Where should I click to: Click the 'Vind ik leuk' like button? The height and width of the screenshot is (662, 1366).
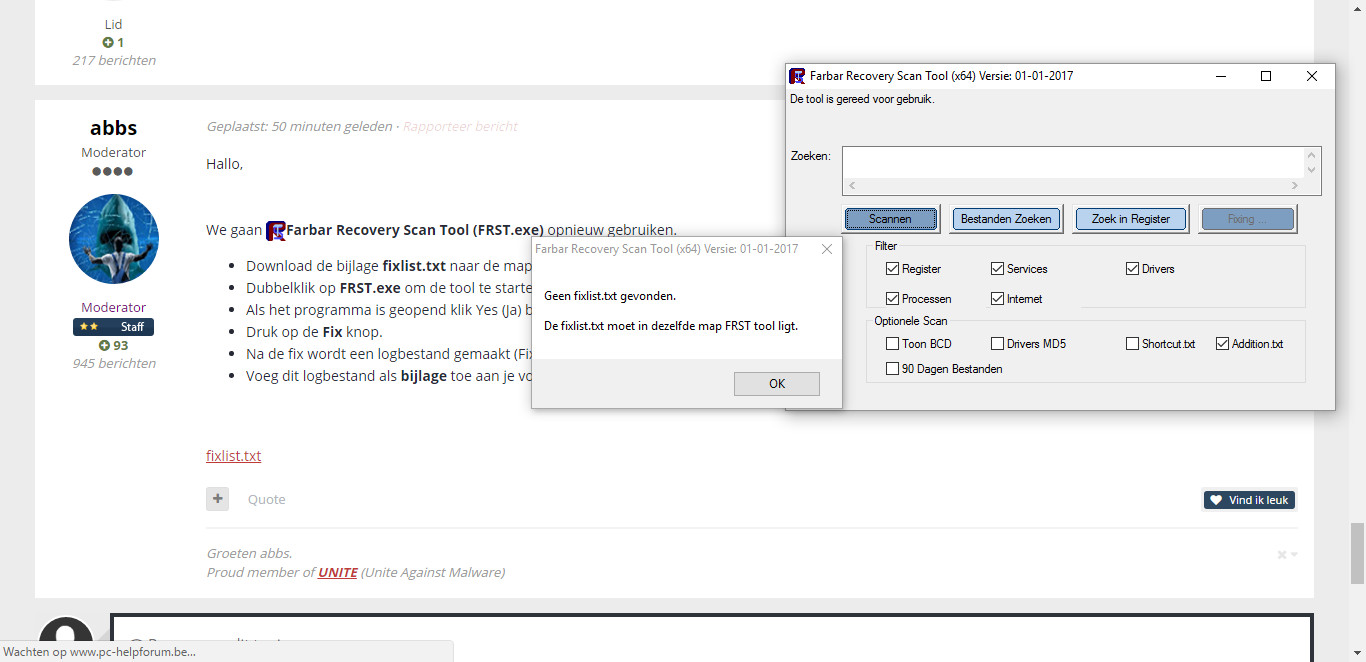(1250, 500)
